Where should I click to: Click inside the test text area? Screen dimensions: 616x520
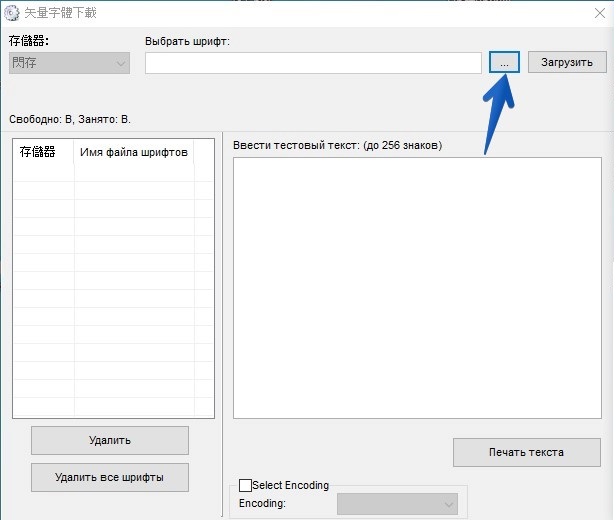click(x=417, y=288)
